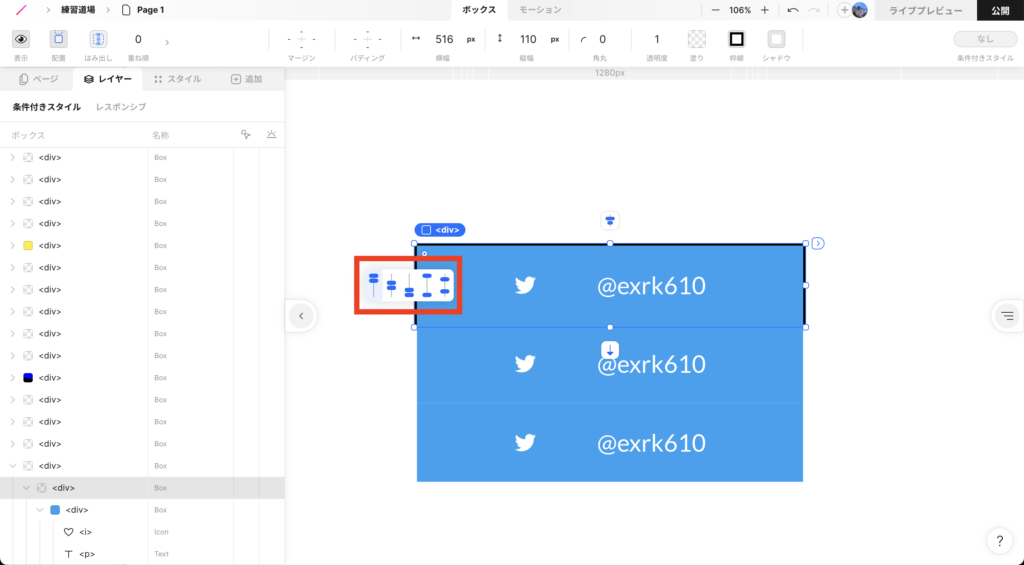The height and width of the screenshot is (565, 1024).
Task: Click the 横幅 width field showing 516
Action: [444, 39]
